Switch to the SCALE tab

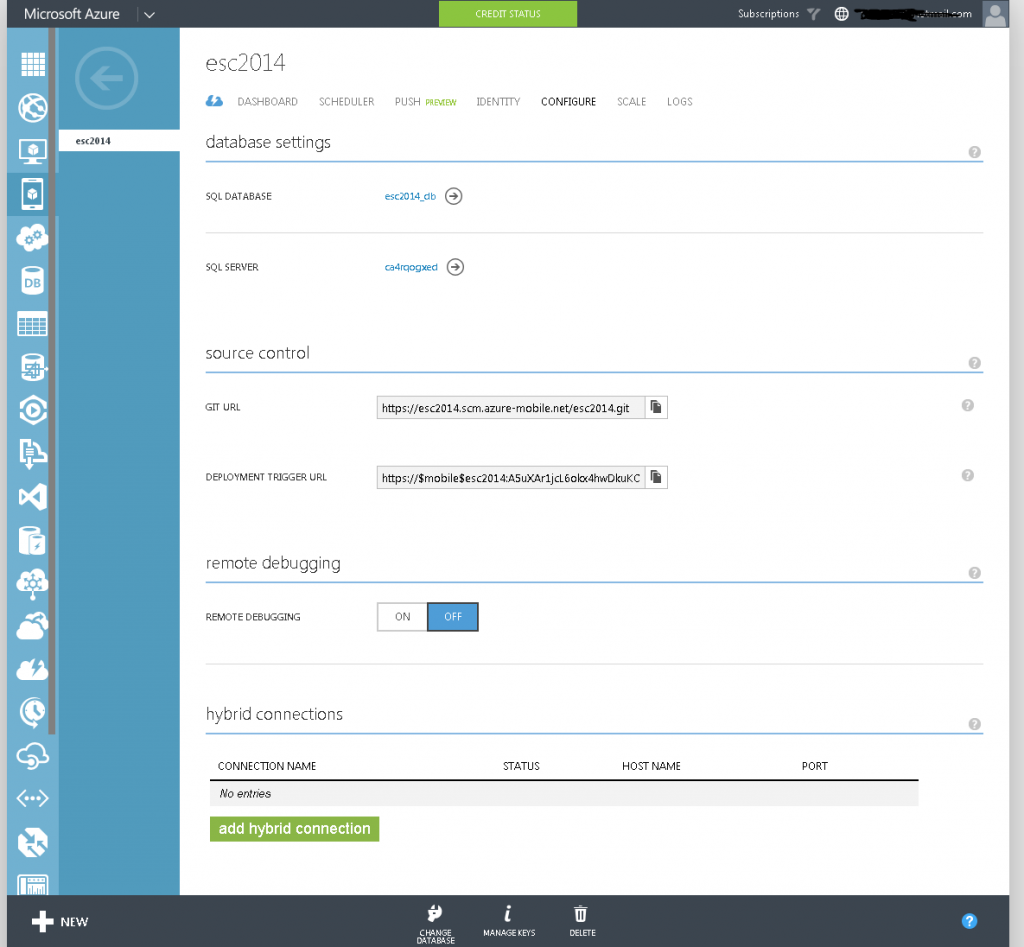(631, 101)
